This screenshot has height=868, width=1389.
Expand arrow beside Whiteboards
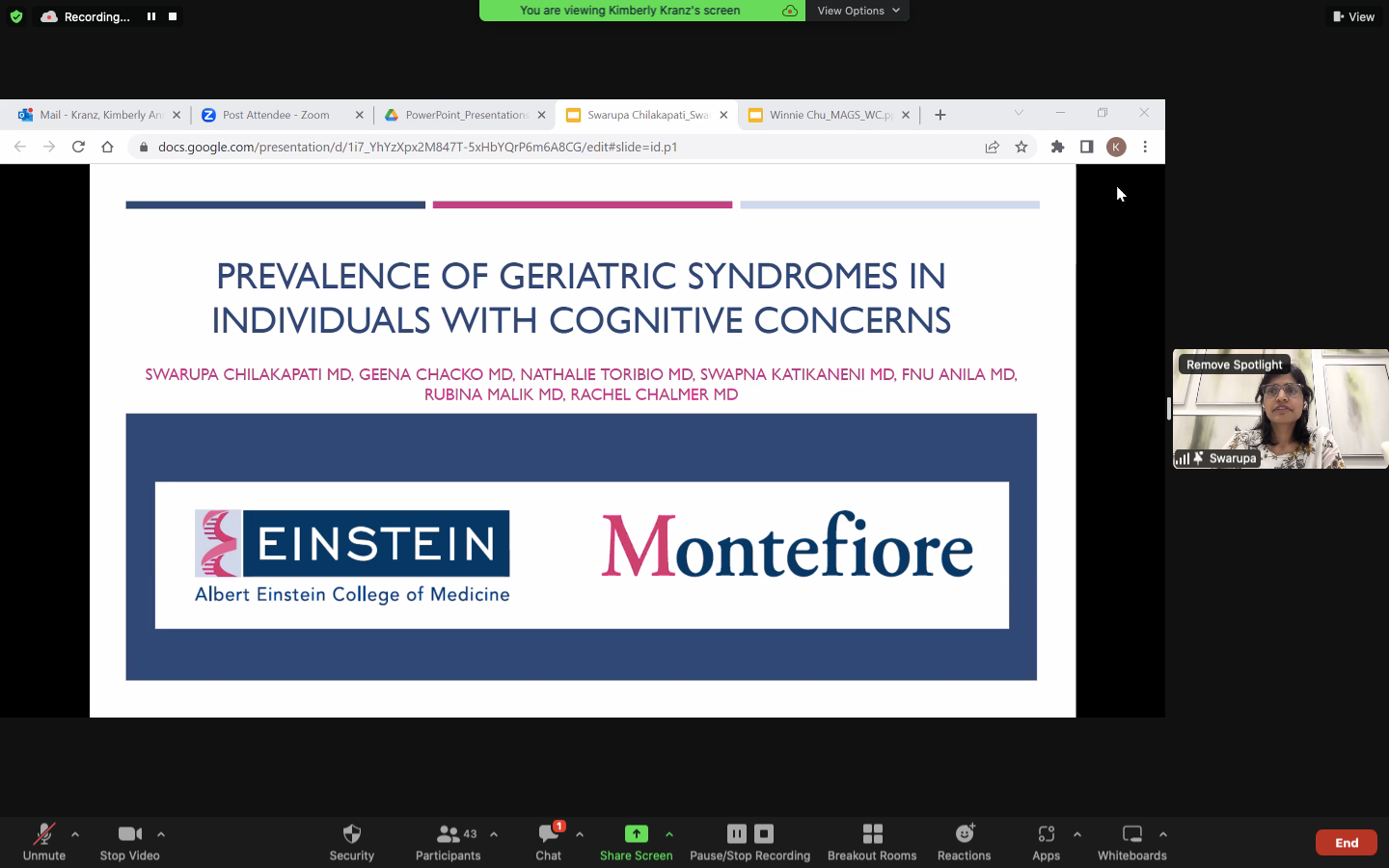point(1163,834)
